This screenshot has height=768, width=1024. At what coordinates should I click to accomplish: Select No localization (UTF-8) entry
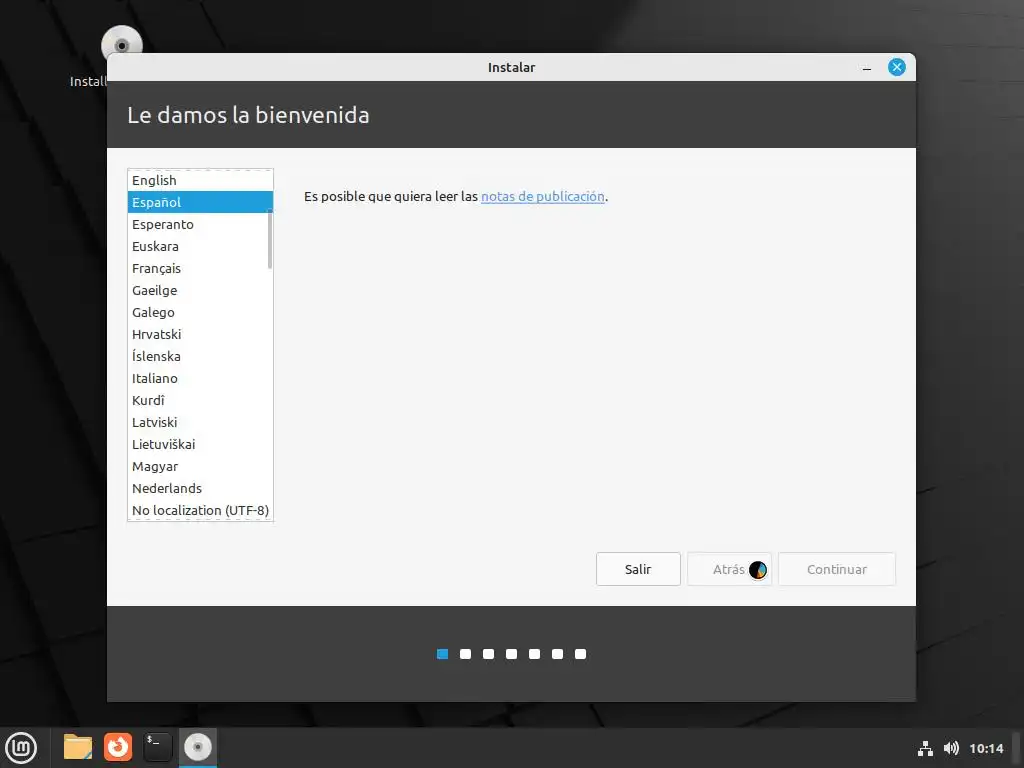pos(200,510)
